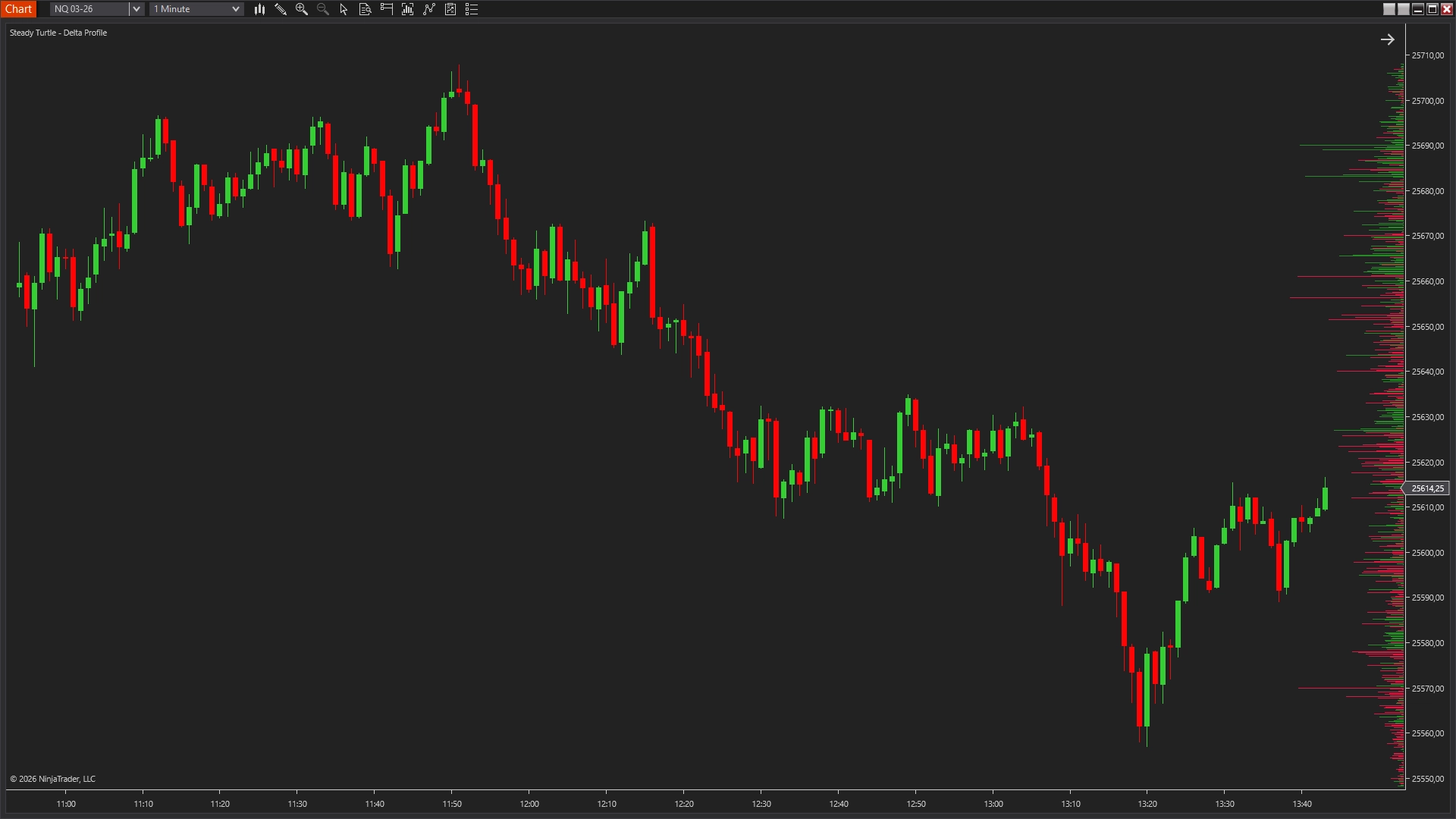The width and height of the screenshot is (1456, 819).
Task: Click the Zoom Out magnifier icon
Action: point(322,9)
